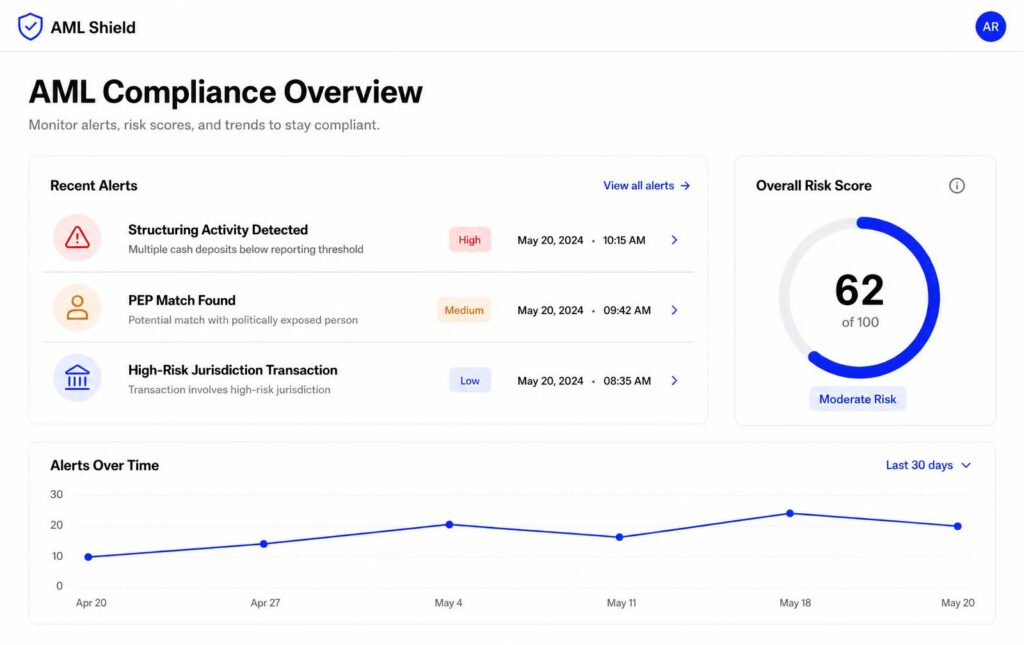
Task: Click the AML Shield logo icon
Action: tap(30, 27)
